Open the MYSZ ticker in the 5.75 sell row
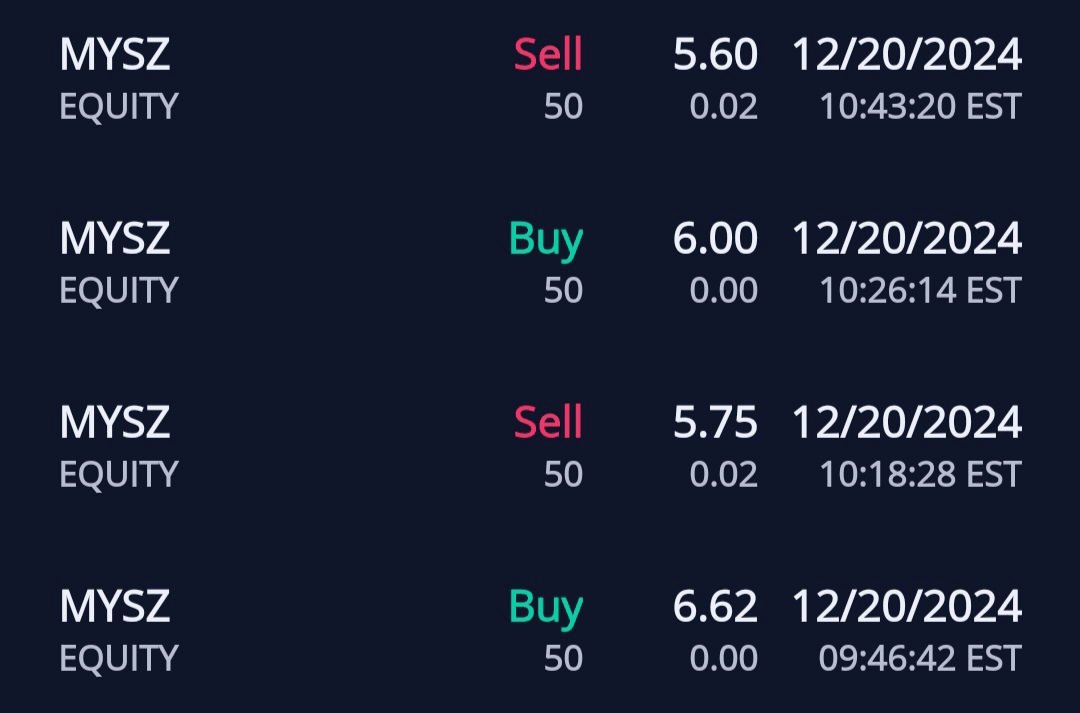The image size is (1080, 713). click(x=115, y=422)
